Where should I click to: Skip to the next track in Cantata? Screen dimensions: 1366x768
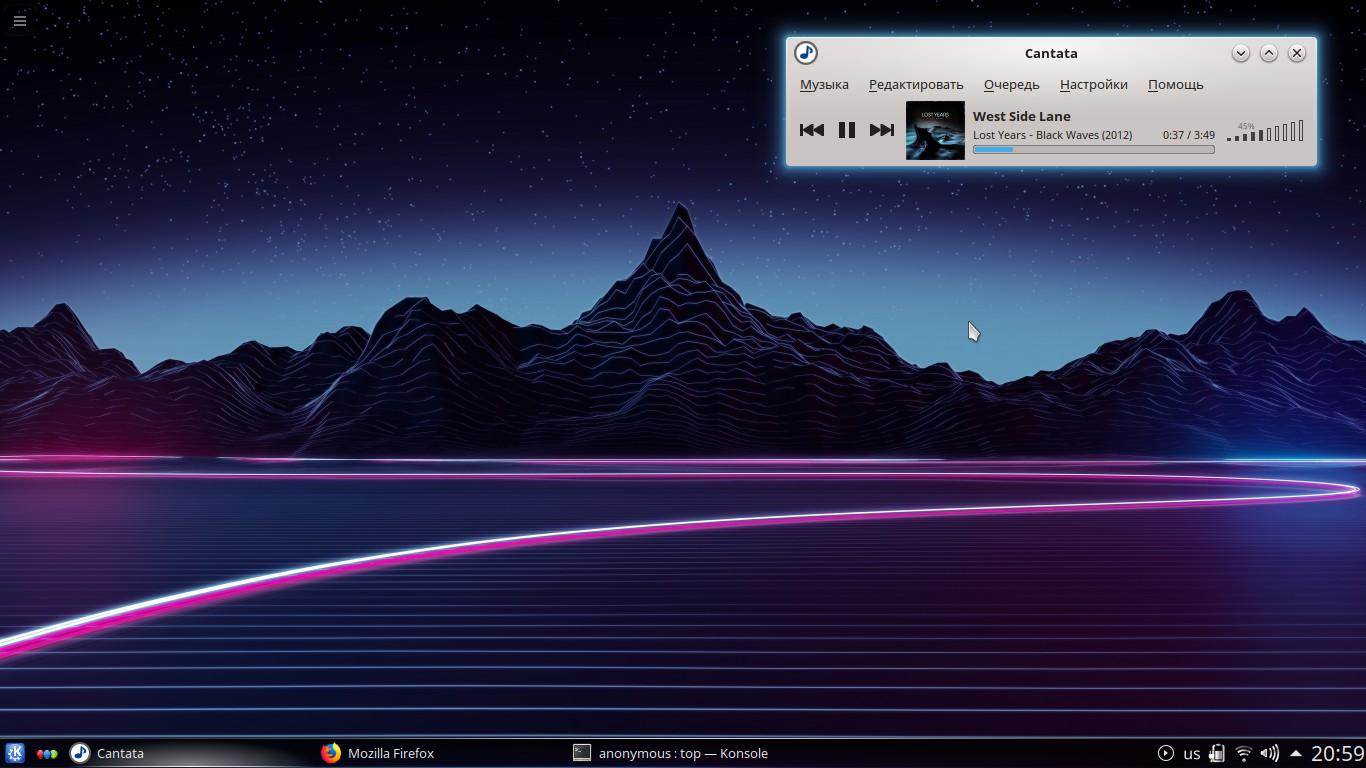click(882, 130)
